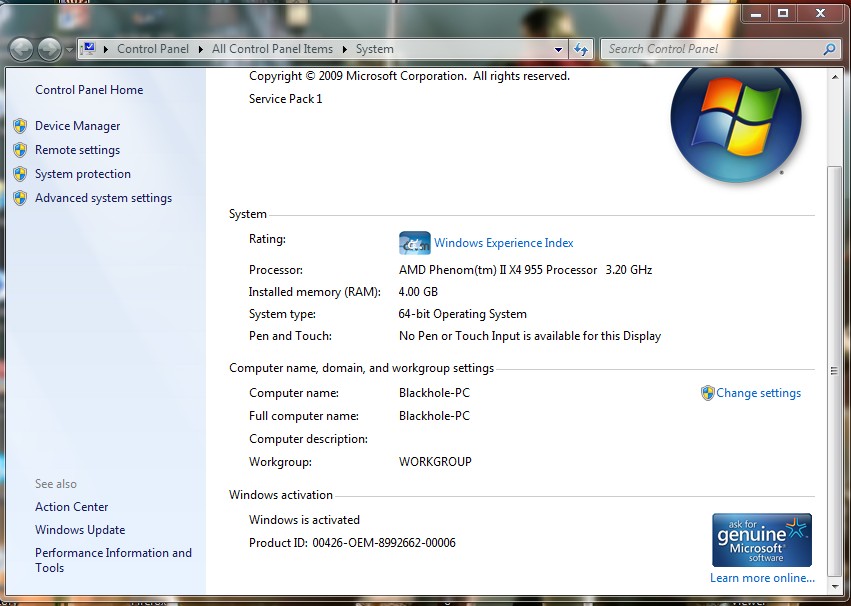Select Control Panel in the breadcrumb

(153, 49)
